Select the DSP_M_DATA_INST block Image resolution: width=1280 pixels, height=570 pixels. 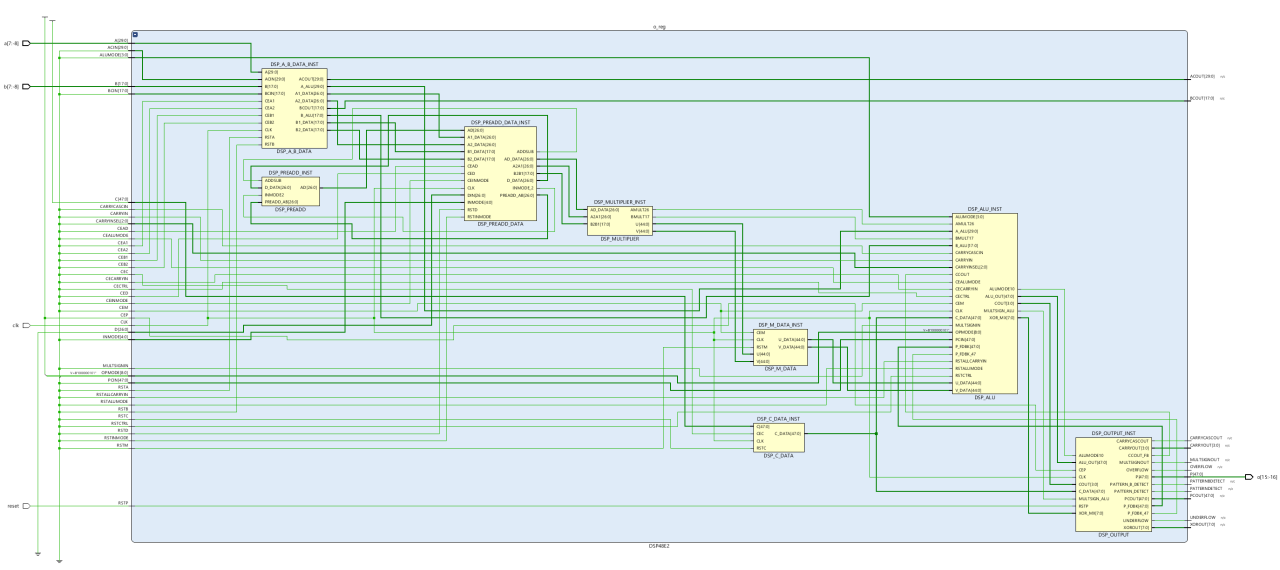point(780,347)
